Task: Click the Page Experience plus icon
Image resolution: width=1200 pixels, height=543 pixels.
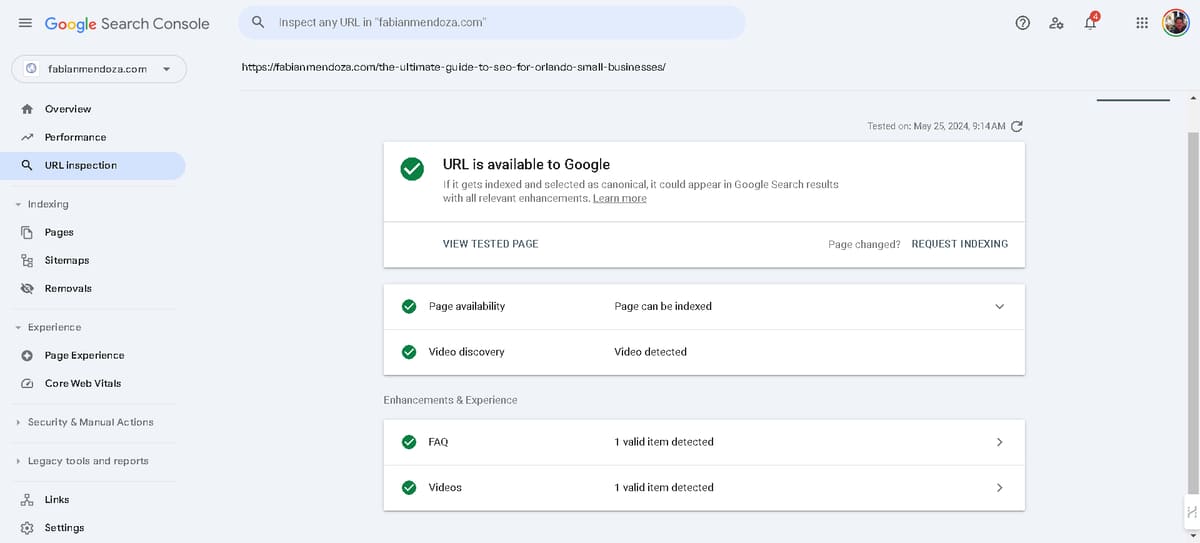Action: click(x=27, y=355)
